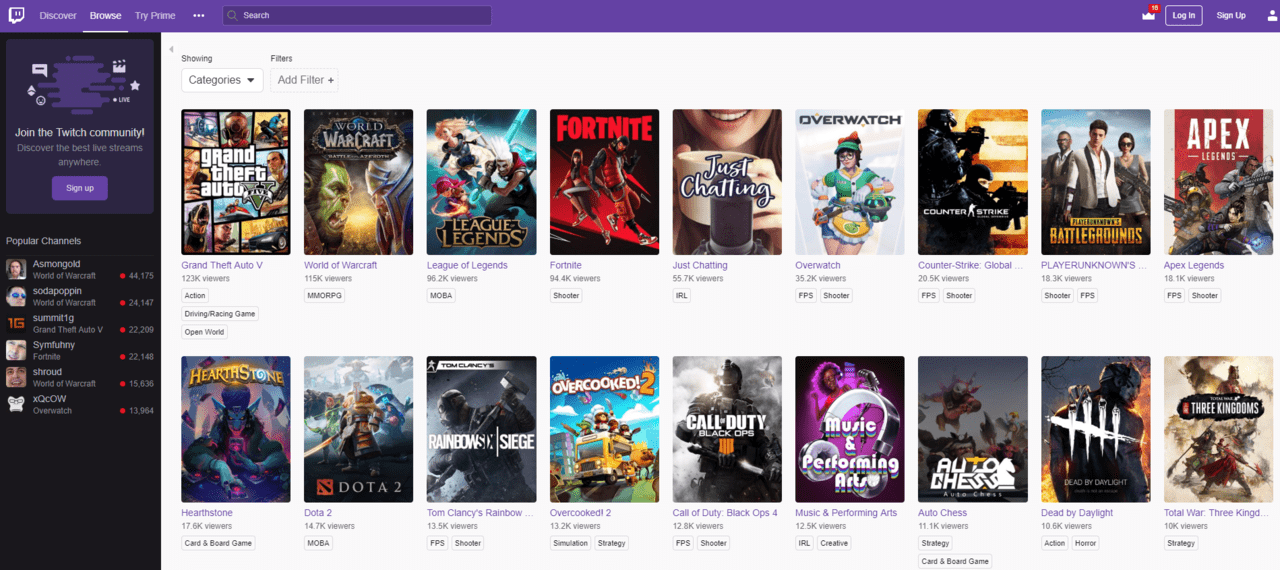1280x570 pixels.
Task: Open the Counter-Strike cover art
Action: (973, 182)
